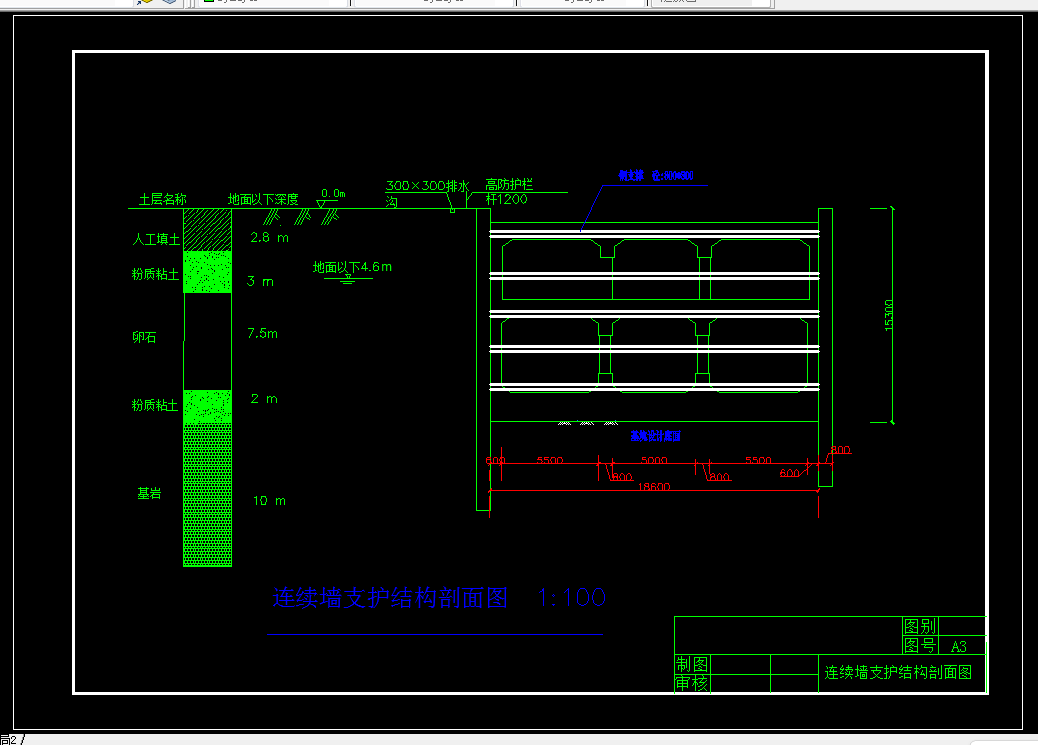Select the A3 sheet size text
The height and width of the screenshot is (745, 1038).
[x=959, y=646]
